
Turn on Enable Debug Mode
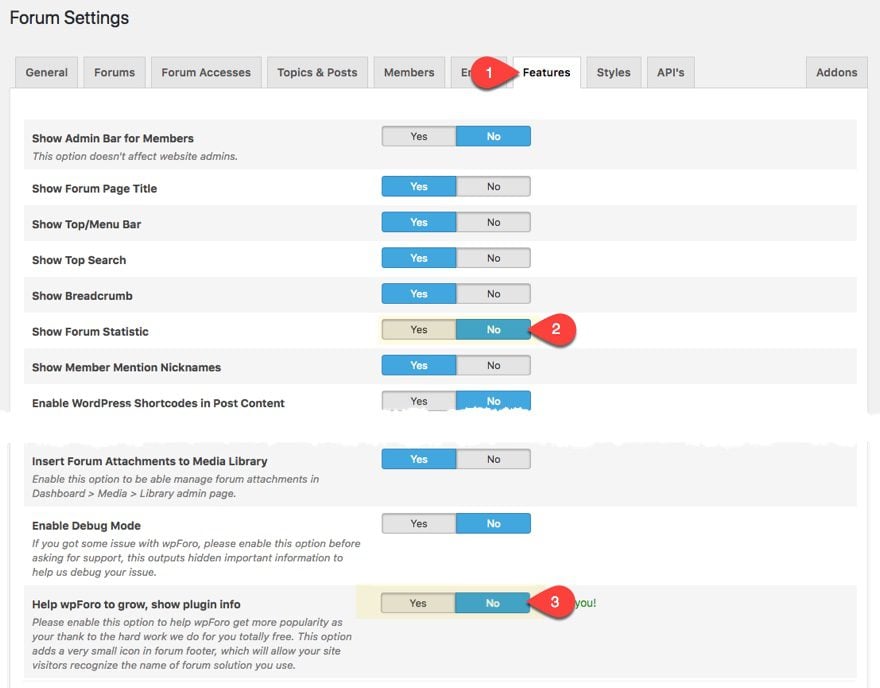(x=419, y=524)
